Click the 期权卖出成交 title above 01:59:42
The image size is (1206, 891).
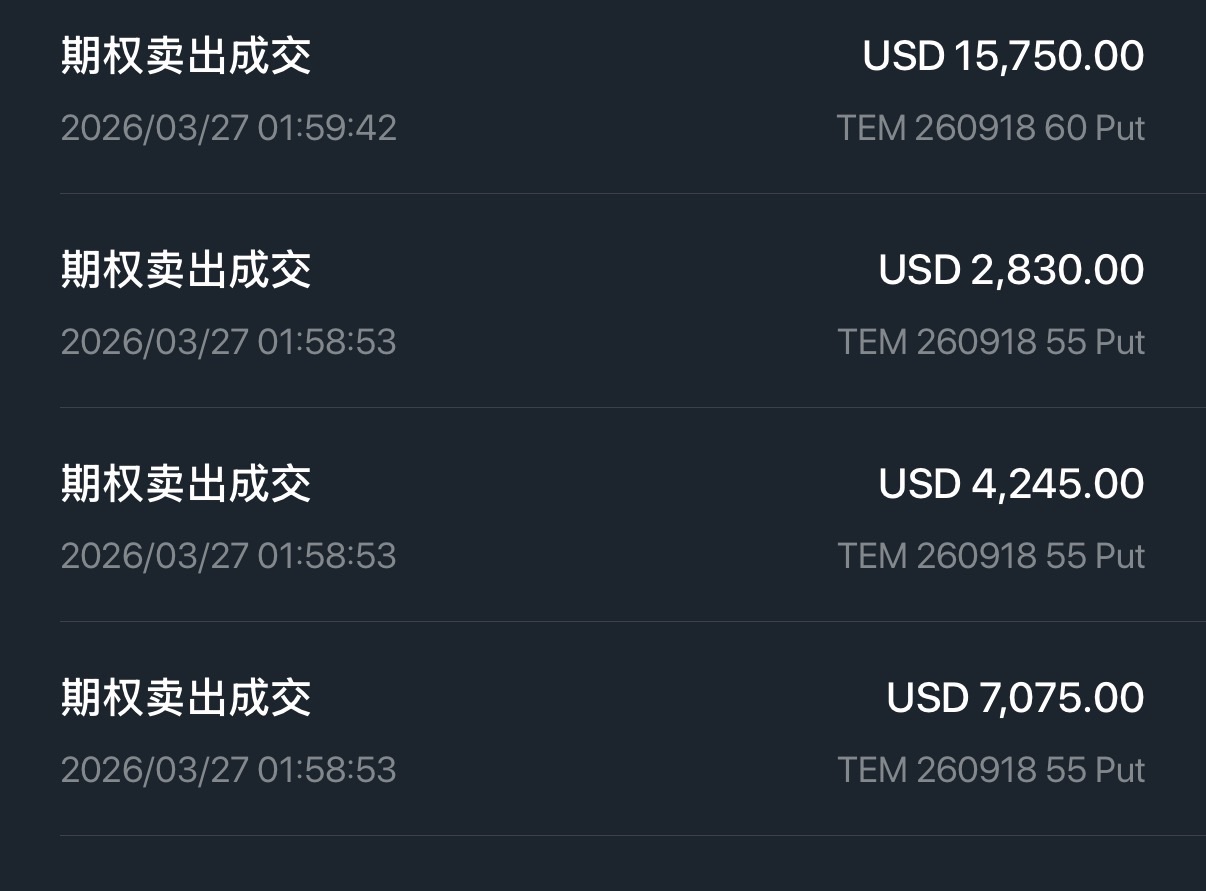coord(186,56)
